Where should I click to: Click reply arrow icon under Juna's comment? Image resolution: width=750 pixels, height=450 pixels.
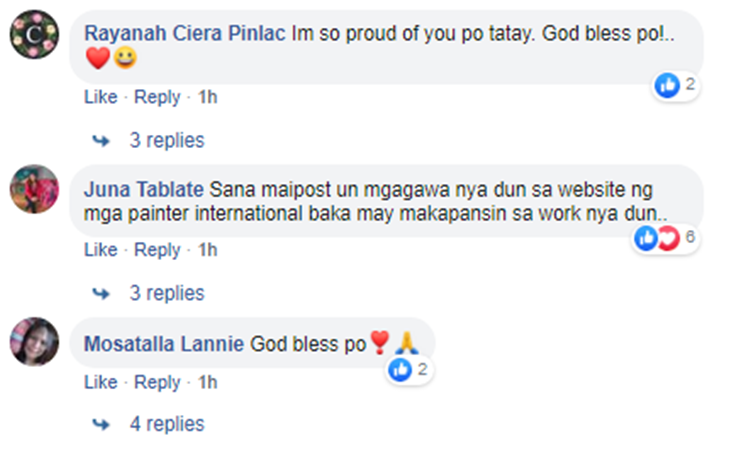(x=101, y=293)
